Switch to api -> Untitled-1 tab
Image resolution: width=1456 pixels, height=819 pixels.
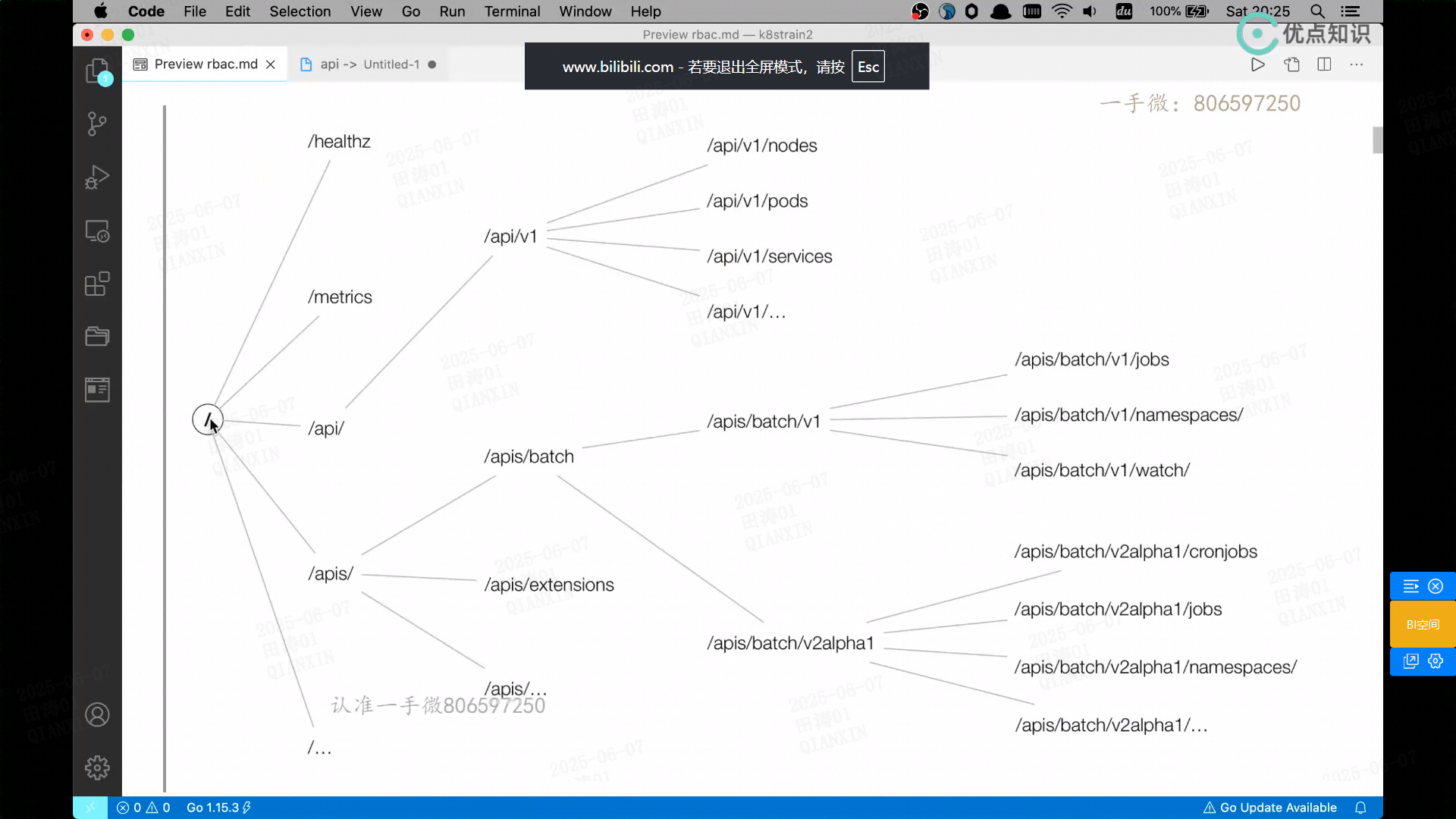pyautogui.click(x=369, y=64)
